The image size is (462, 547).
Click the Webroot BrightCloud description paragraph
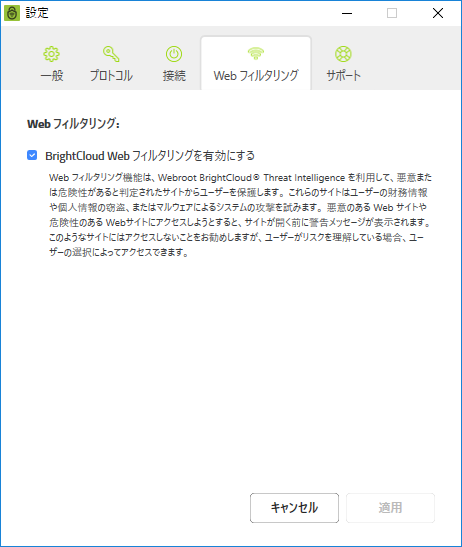(240, 215)
